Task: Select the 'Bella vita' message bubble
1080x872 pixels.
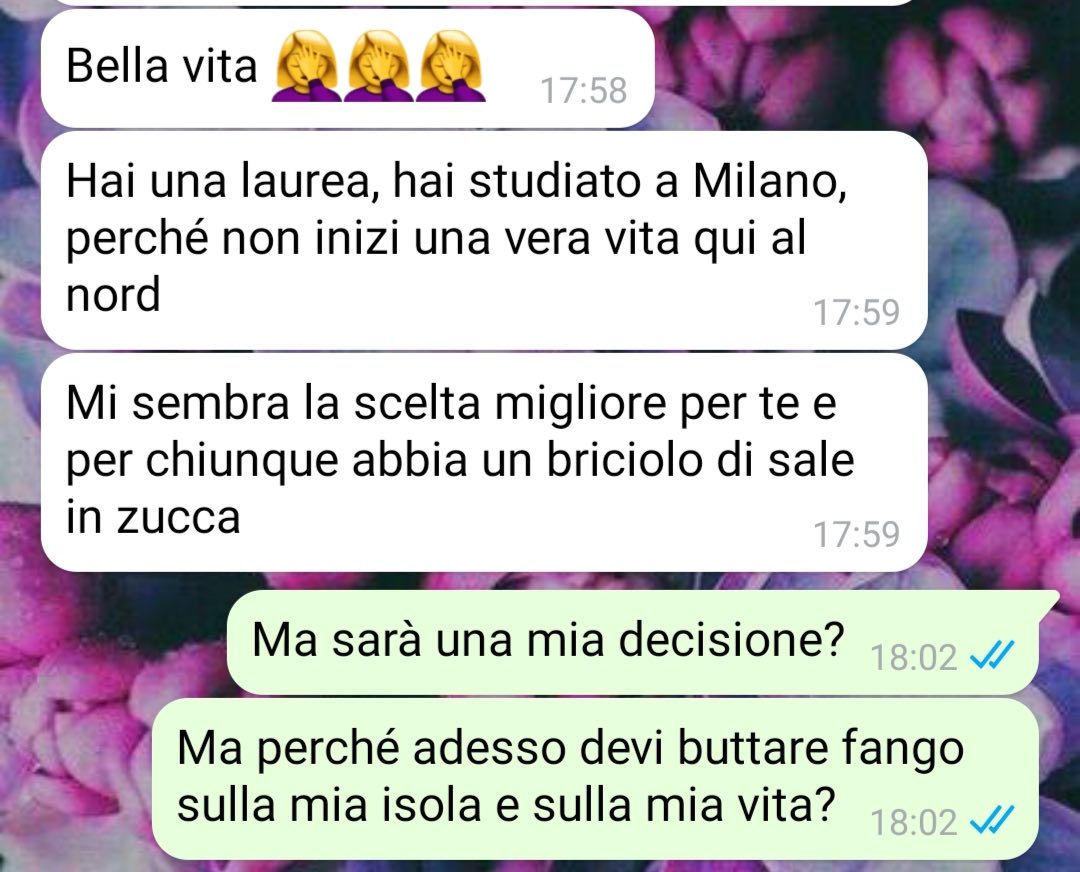Action: click(x=347, y=68)
